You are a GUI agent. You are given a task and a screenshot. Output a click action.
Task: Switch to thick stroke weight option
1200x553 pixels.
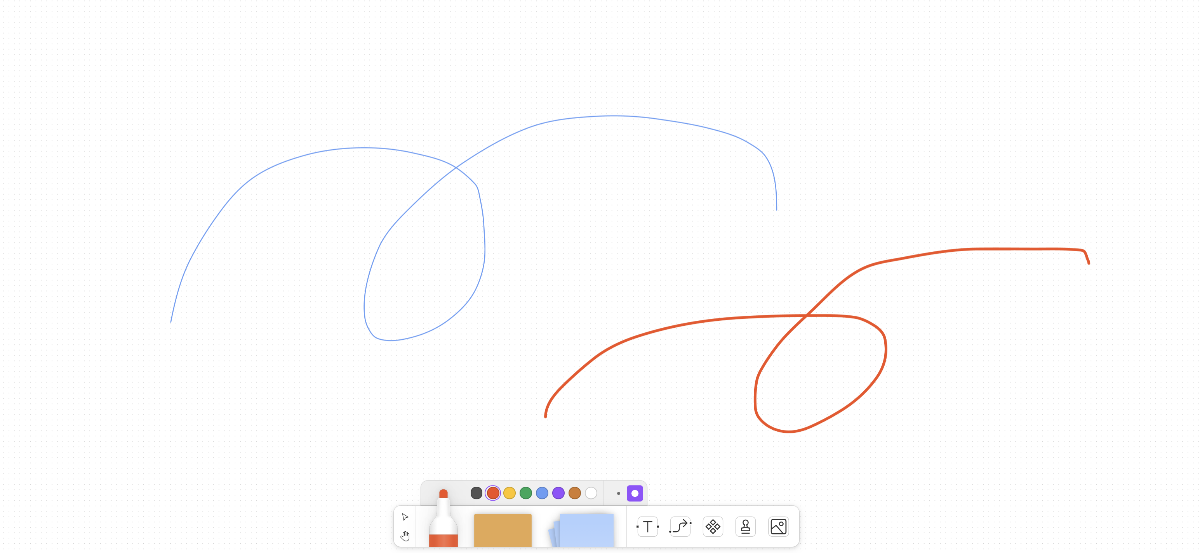point(635,493)
